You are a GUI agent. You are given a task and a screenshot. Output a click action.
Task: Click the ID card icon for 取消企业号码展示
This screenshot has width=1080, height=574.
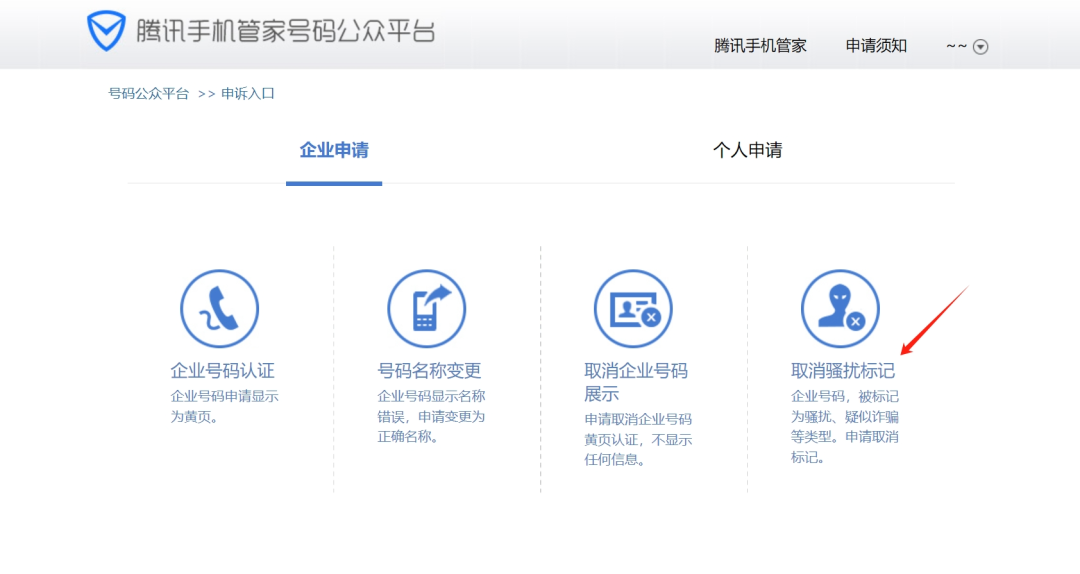point(633,309)
